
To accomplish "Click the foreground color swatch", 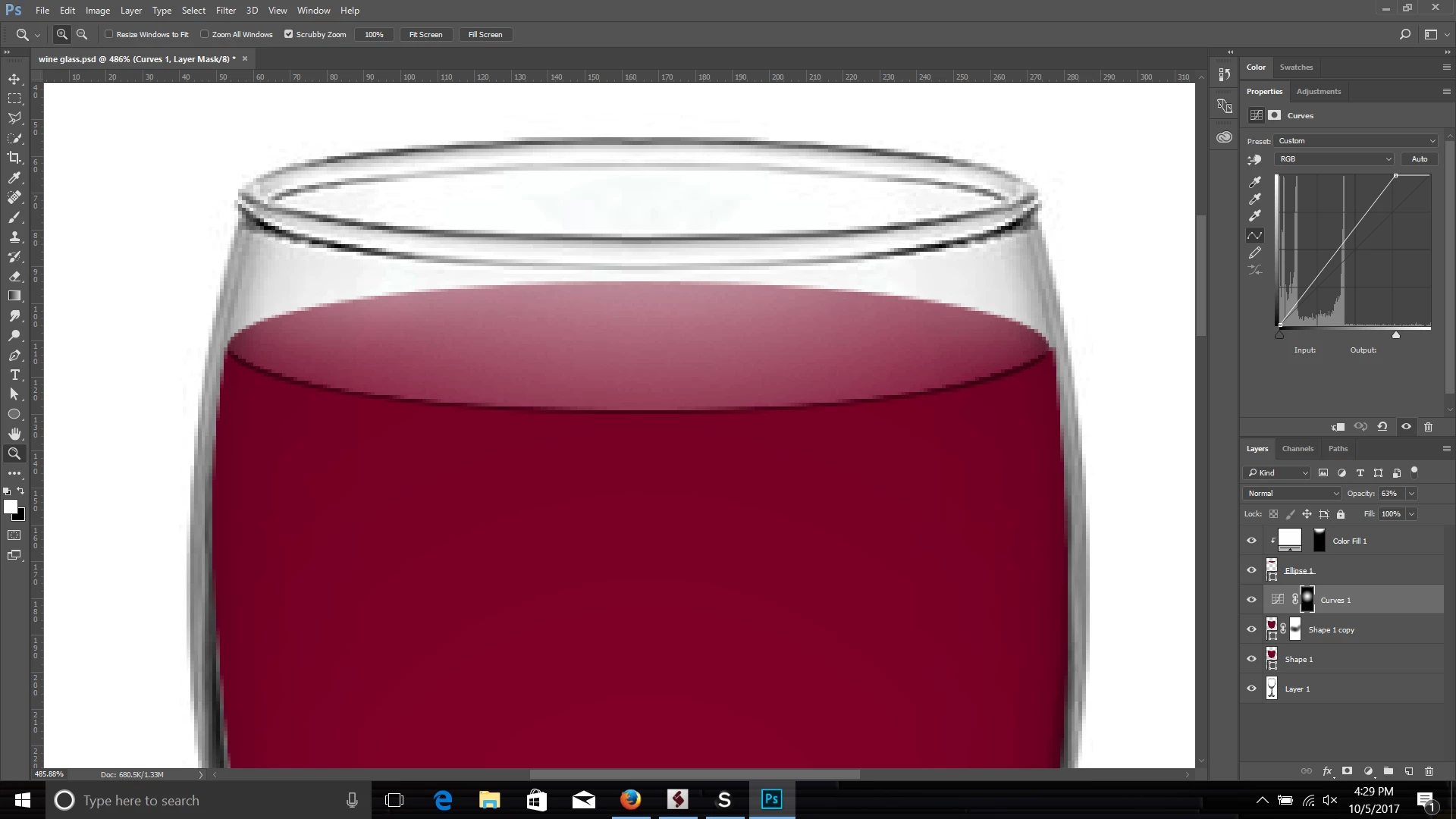I will [11, 507].
